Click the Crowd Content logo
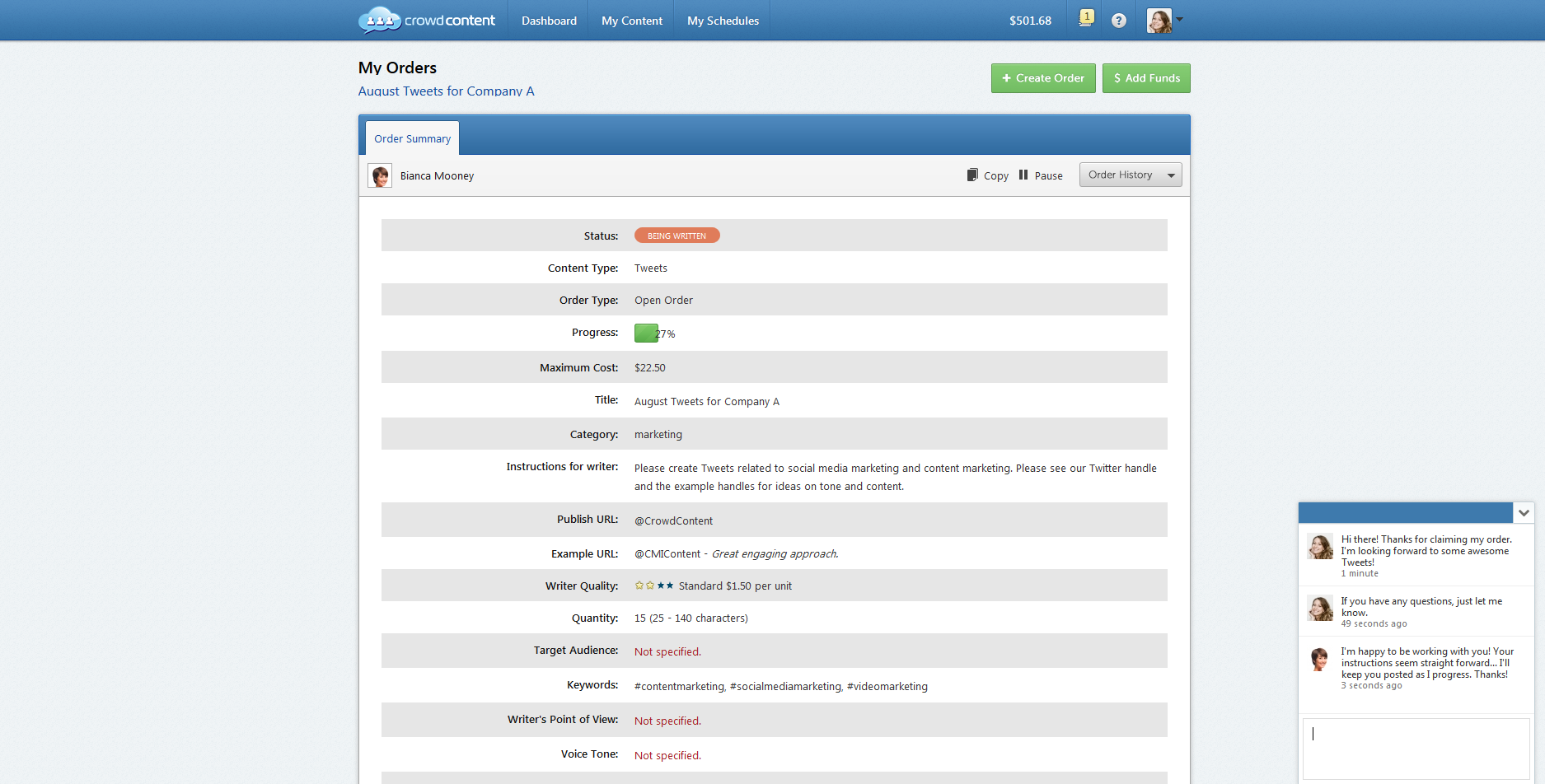Screen dimensions: 1545x784 [x=426, y=20]
